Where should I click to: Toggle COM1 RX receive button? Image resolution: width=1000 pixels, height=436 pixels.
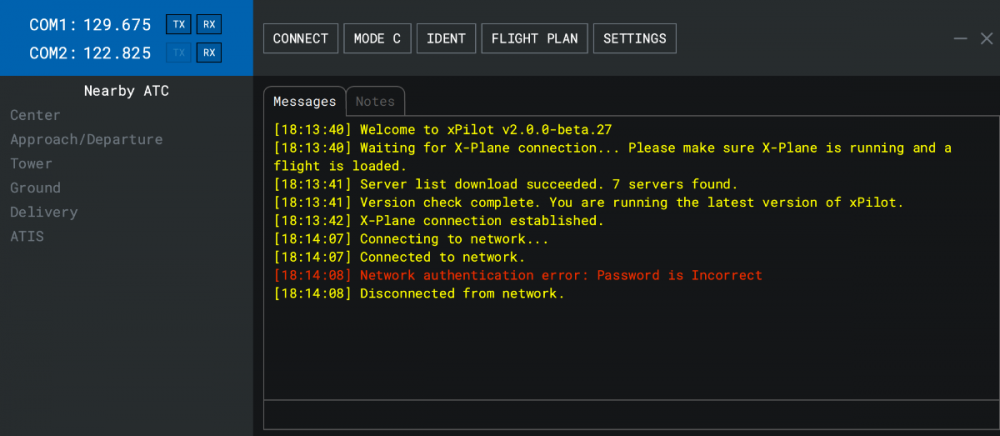point(209,24)
